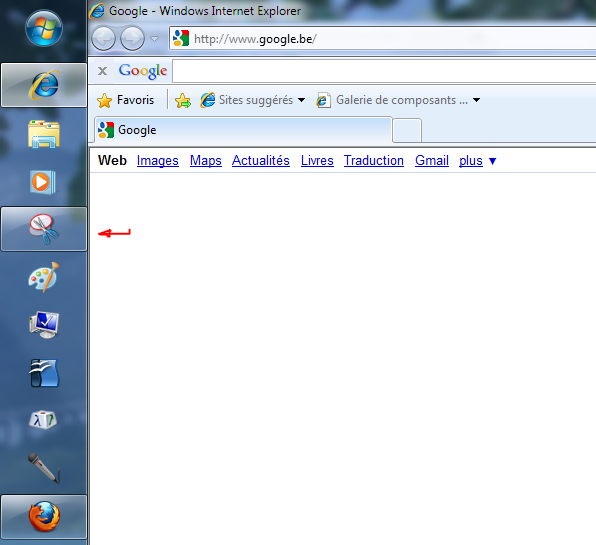Open the Windows Start orb
This screenshot has width=596, height=545.
click(x=44, y=28)
